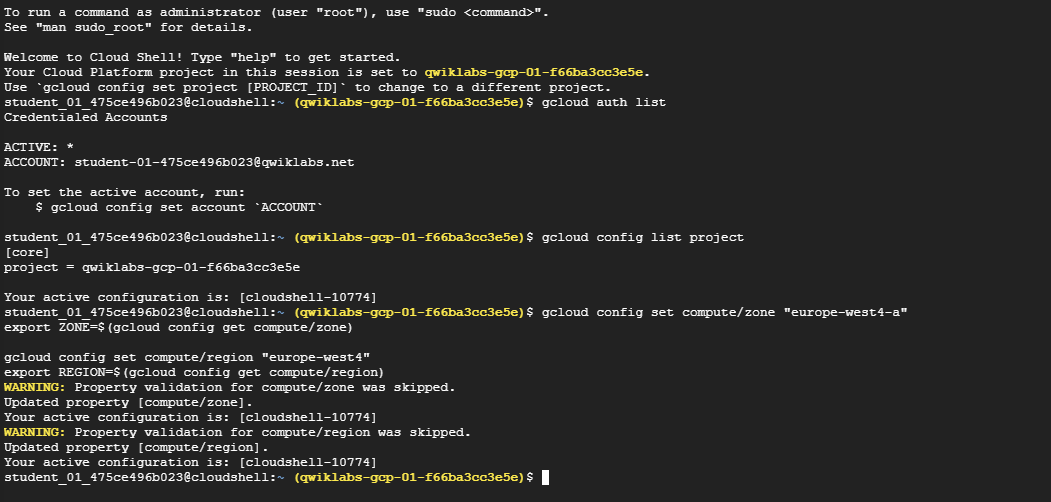This screenshot has width=1051, height=502.
Task: Select the 'gcloud auth list' command text
Action: (x=603, y=103)
